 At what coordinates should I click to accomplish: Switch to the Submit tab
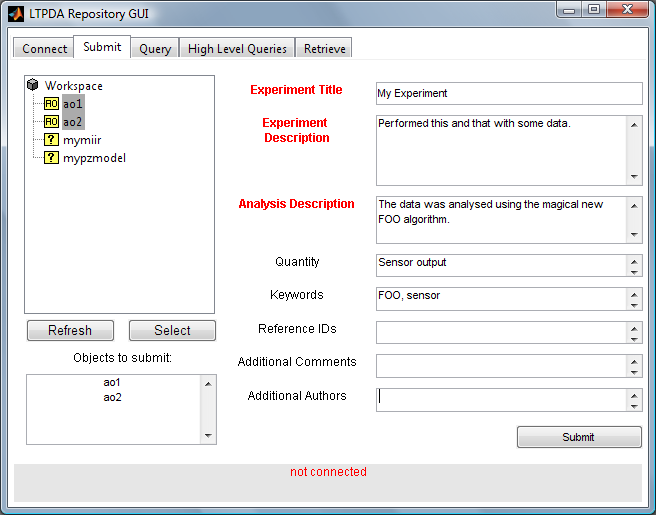coord(102,46)
